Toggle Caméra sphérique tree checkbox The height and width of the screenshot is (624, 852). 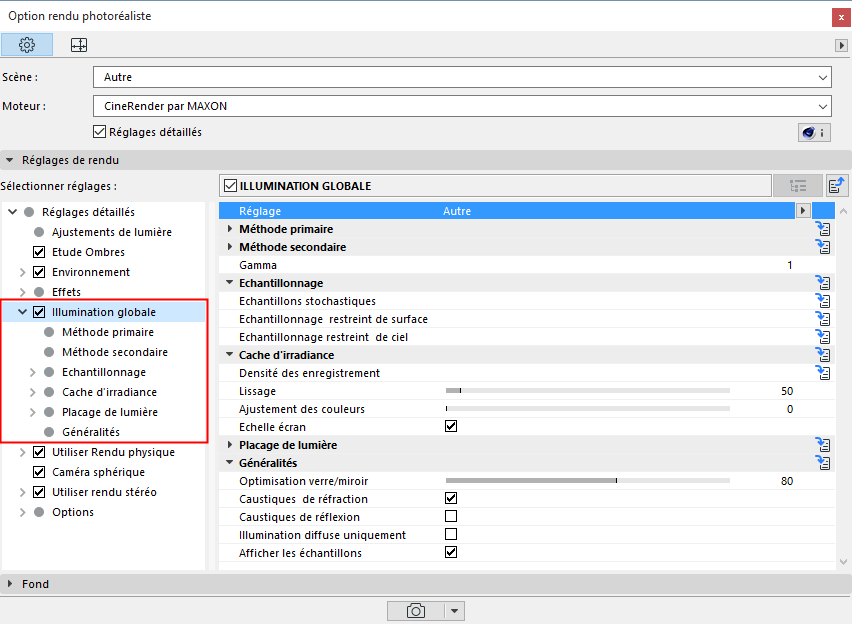click(39, 472)
